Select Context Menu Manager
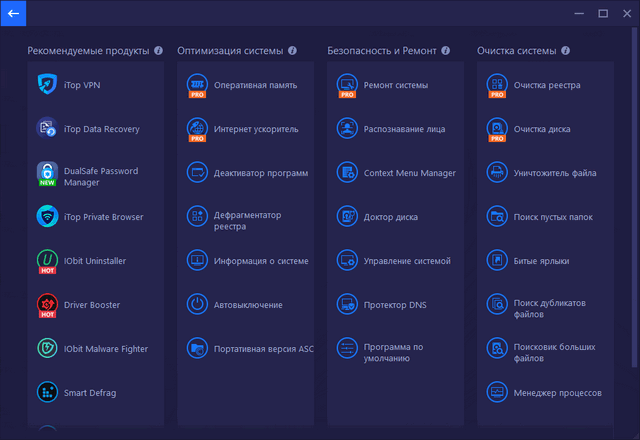640x440 pixels. (409, 173)
